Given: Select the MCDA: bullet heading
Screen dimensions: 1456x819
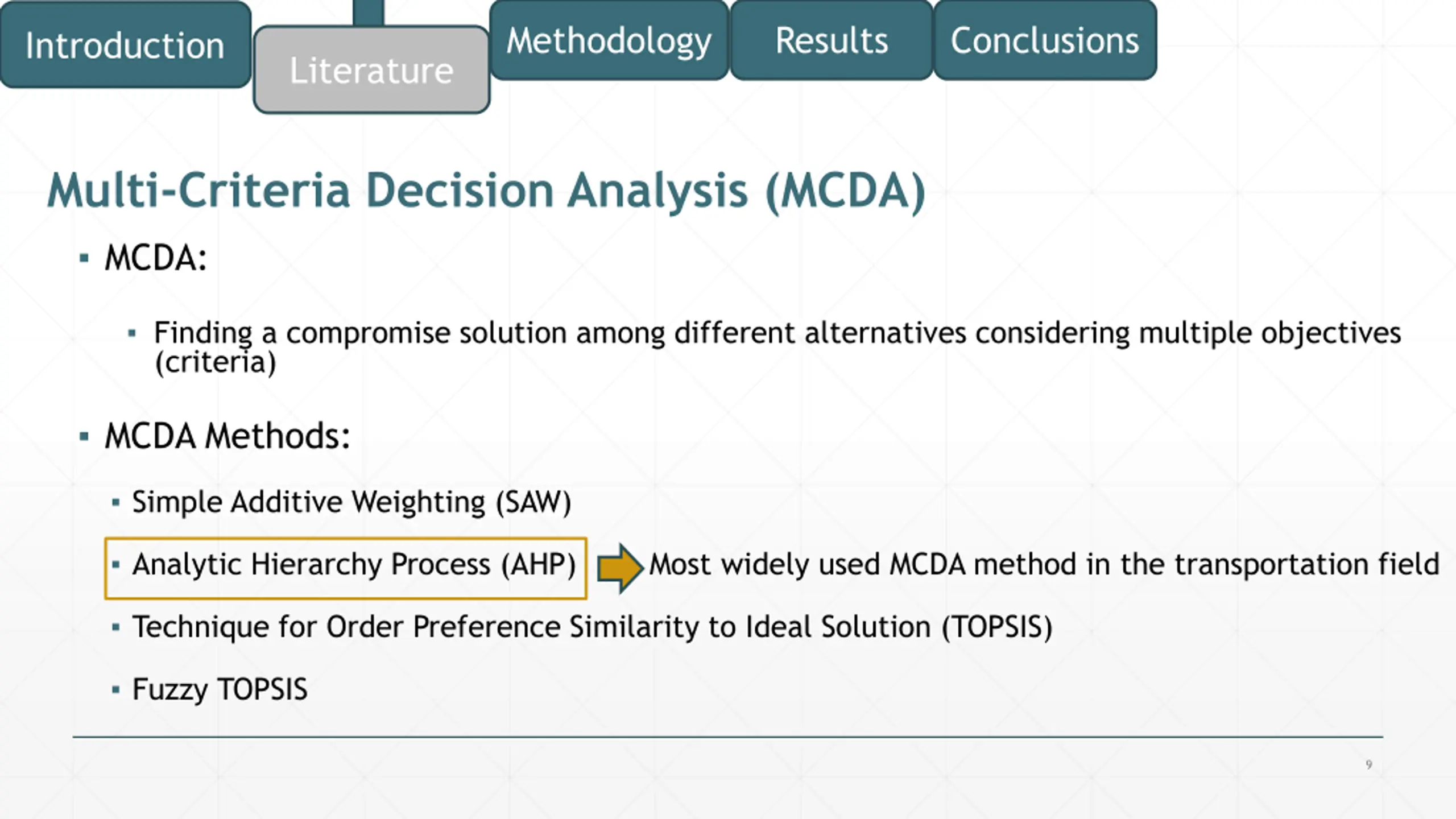Looking at the screenshot, I should coord(156,258).
